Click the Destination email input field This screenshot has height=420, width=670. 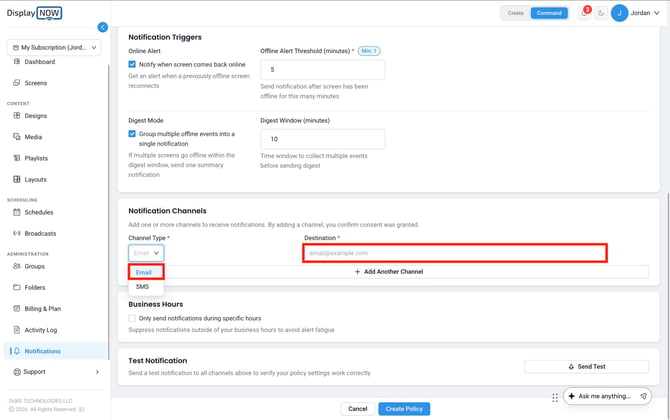[x=455, y=253]
